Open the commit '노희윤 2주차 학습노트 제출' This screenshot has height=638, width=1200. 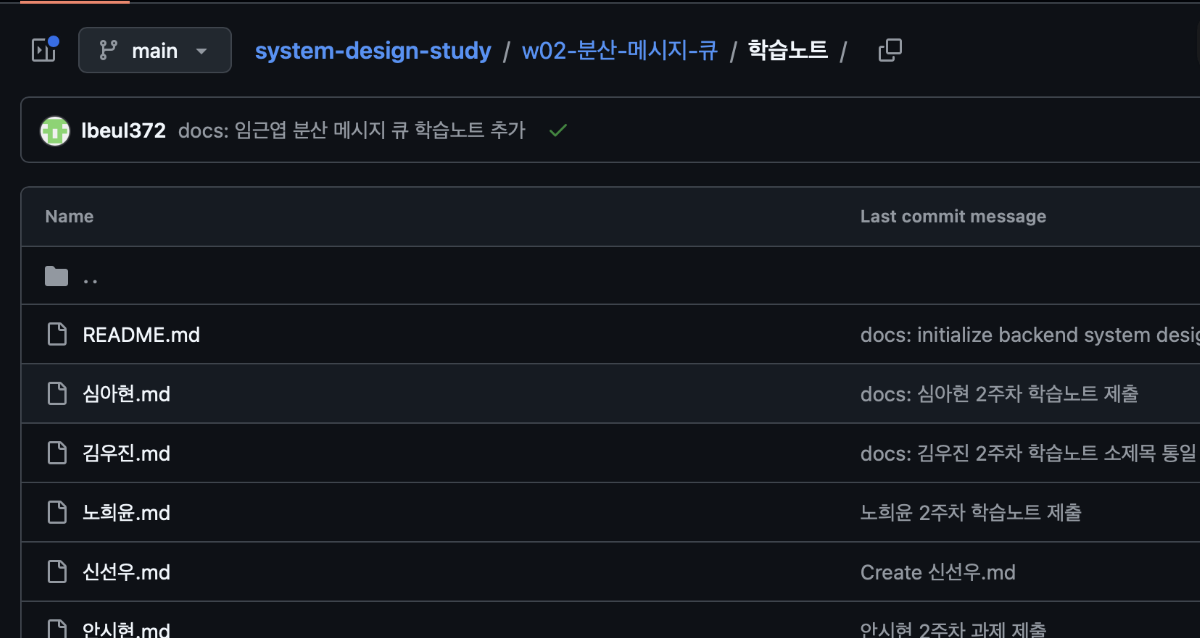click(x=971, y=513)
